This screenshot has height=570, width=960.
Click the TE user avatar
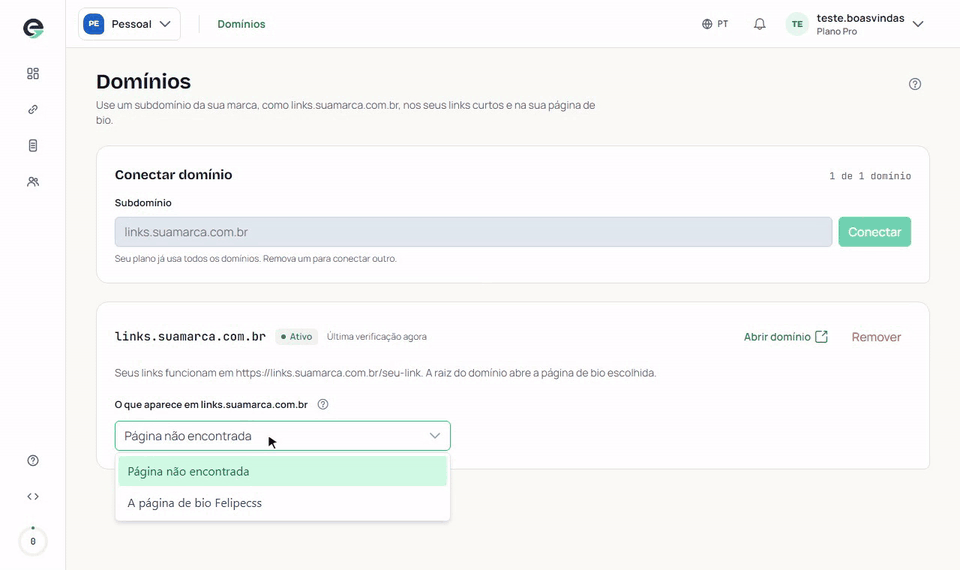click(x=797, y=24)
